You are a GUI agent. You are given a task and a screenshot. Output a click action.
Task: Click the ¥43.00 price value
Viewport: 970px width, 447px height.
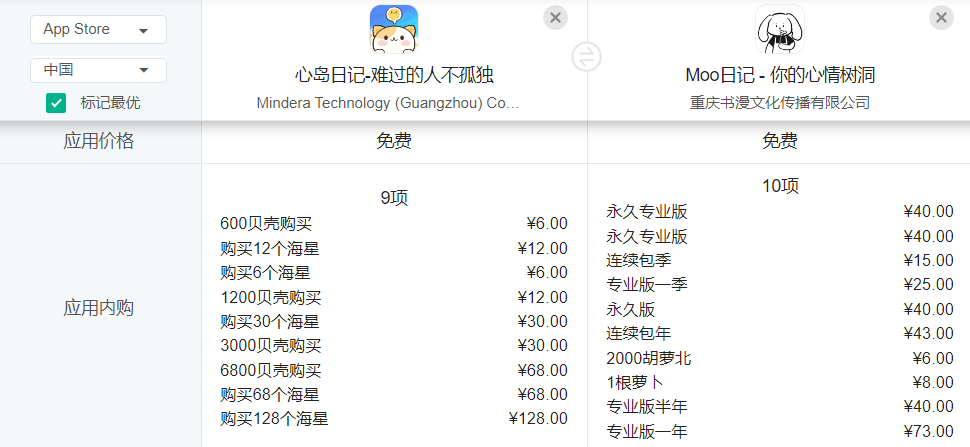click(929, 333)
